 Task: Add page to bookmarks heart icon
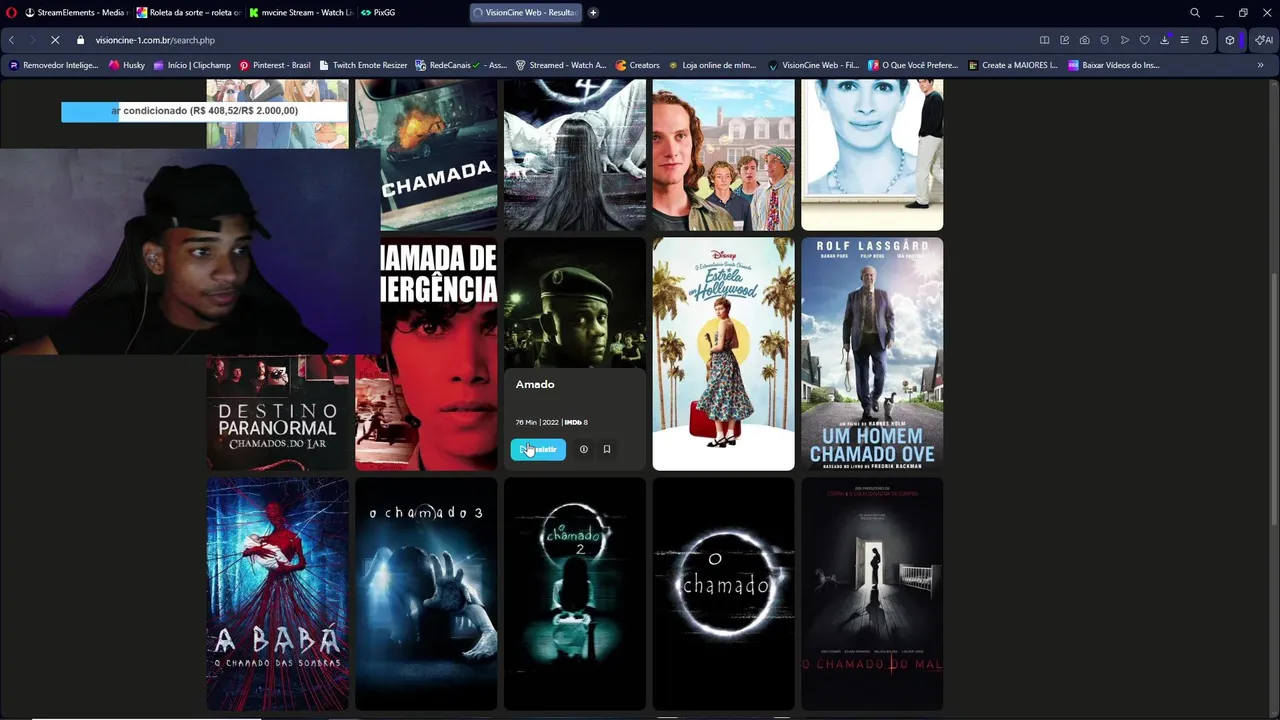coord(1144,40)
